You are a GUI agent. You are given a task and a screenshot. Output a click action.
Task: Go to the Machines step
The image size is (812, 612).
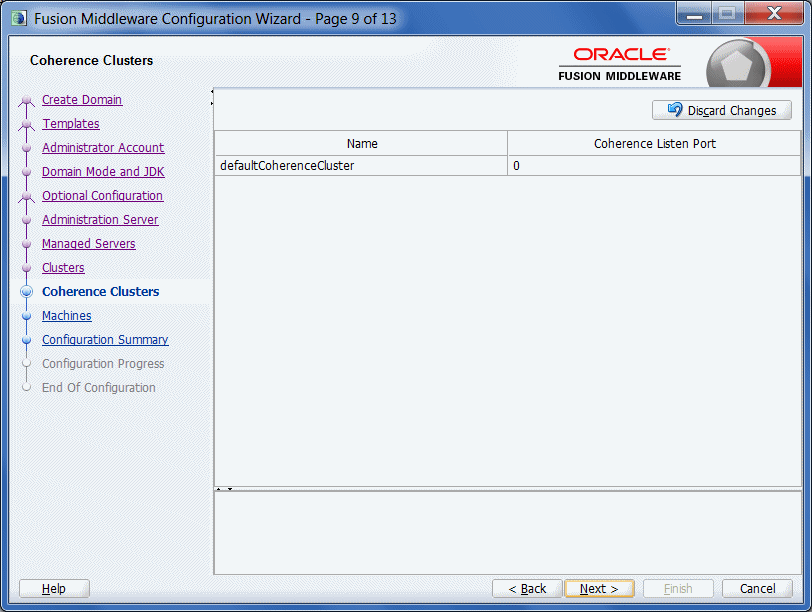pyautogui.click(x=67, y=315)
